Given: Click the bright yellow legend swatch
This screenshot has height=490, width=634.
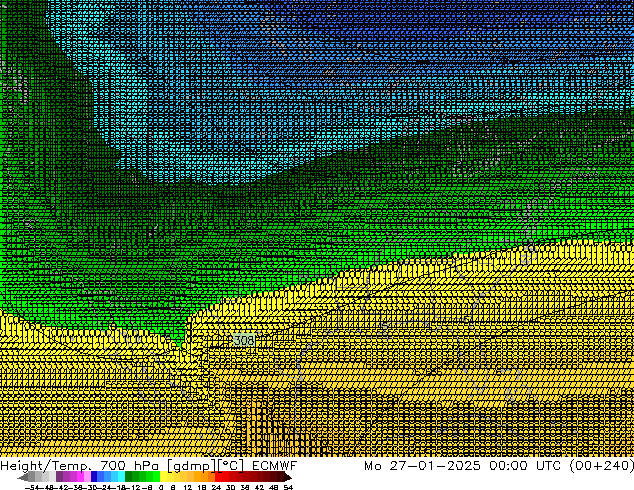Looking at the screenshot, I should pos(163,476).
